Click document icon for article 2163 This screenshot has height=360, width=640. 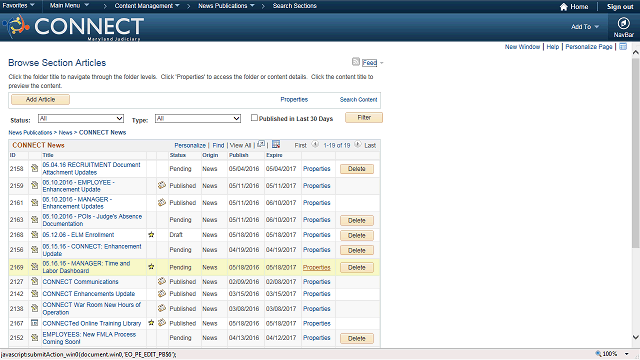click(x=35, y=220)
